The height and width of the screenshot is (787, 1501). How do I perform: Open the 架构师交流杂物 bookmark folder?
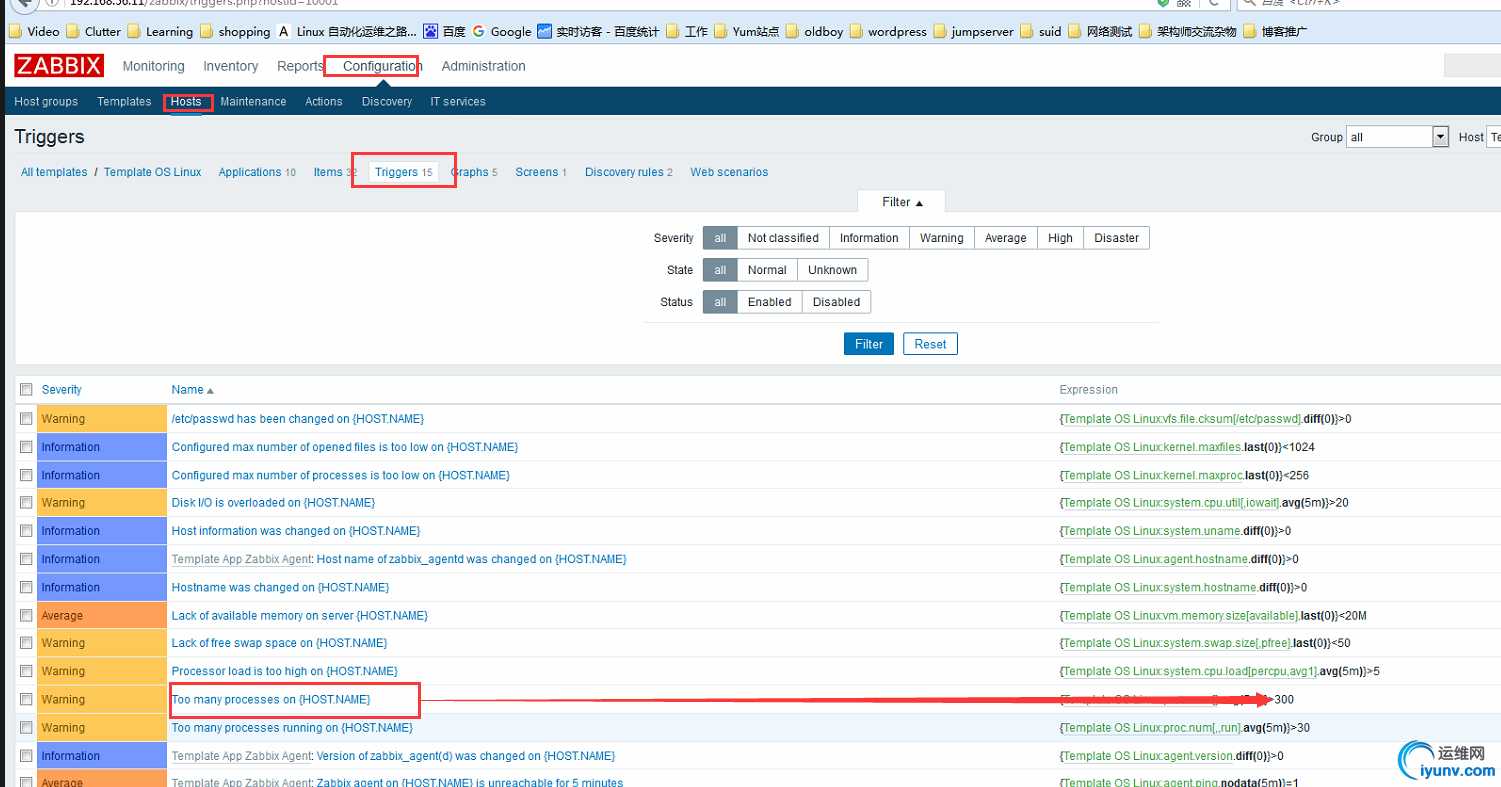pos(1188,31)
